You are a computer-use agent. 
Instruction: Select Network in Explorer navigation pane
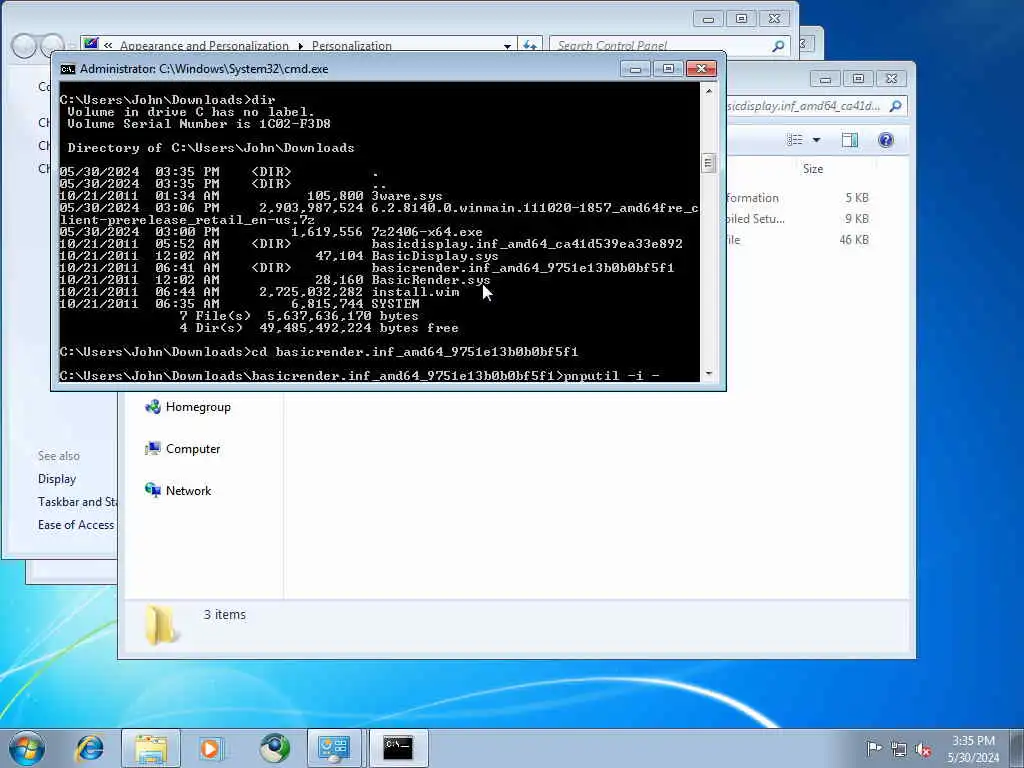(188, 490)
